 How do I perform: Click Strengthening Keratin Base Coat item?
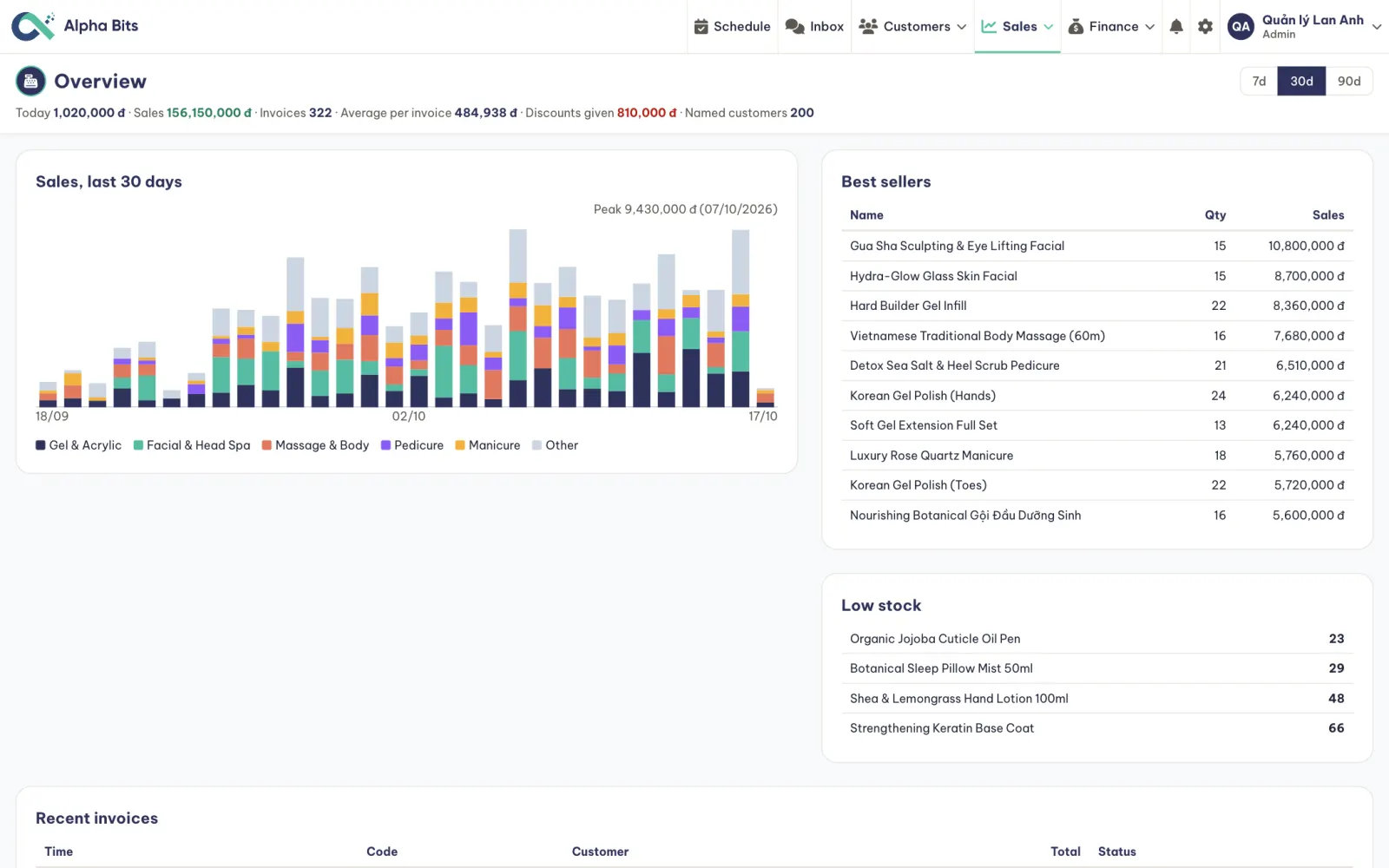click(x=1097, y=728)
